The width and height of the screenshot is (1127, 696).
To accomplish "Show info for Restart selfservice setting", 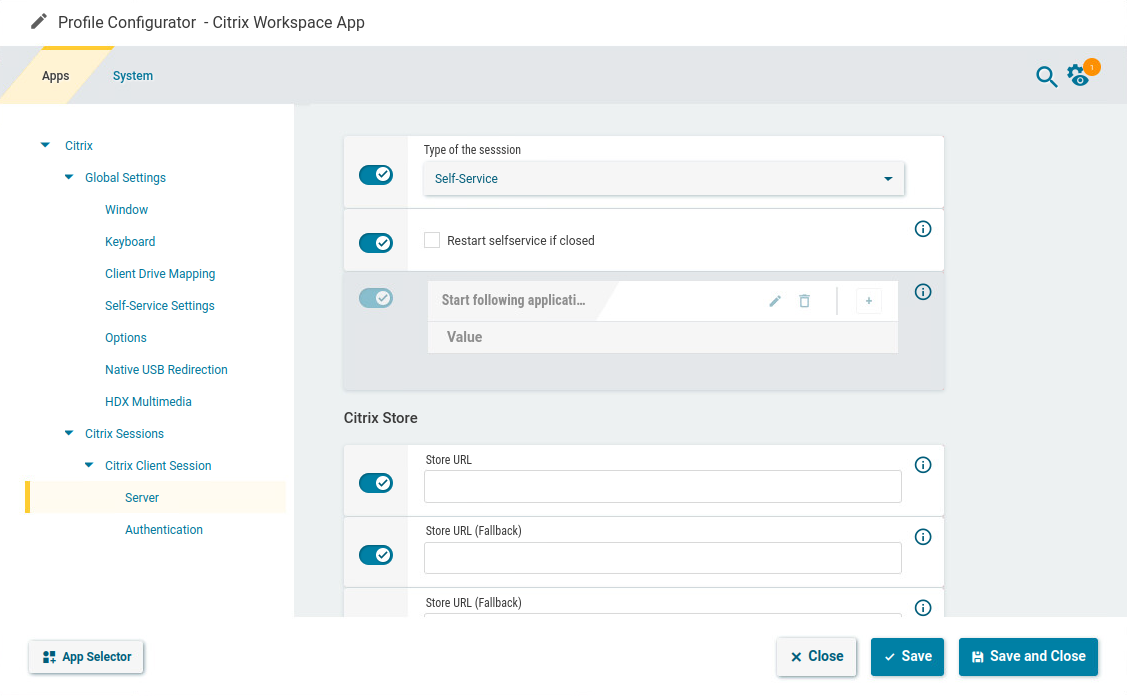I will point(923,229).
